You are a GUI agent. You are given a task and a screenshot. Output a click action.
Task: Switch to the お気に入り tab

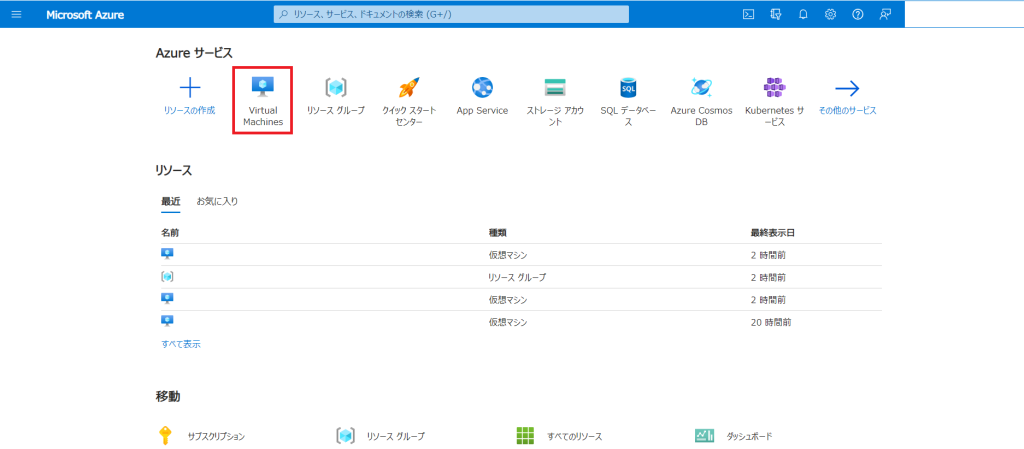click(217, 202)
